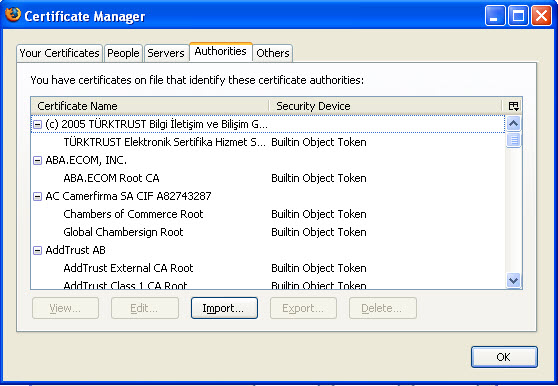Open the People tab
Screen dimensions: 558x386
[x=123, y=53]
